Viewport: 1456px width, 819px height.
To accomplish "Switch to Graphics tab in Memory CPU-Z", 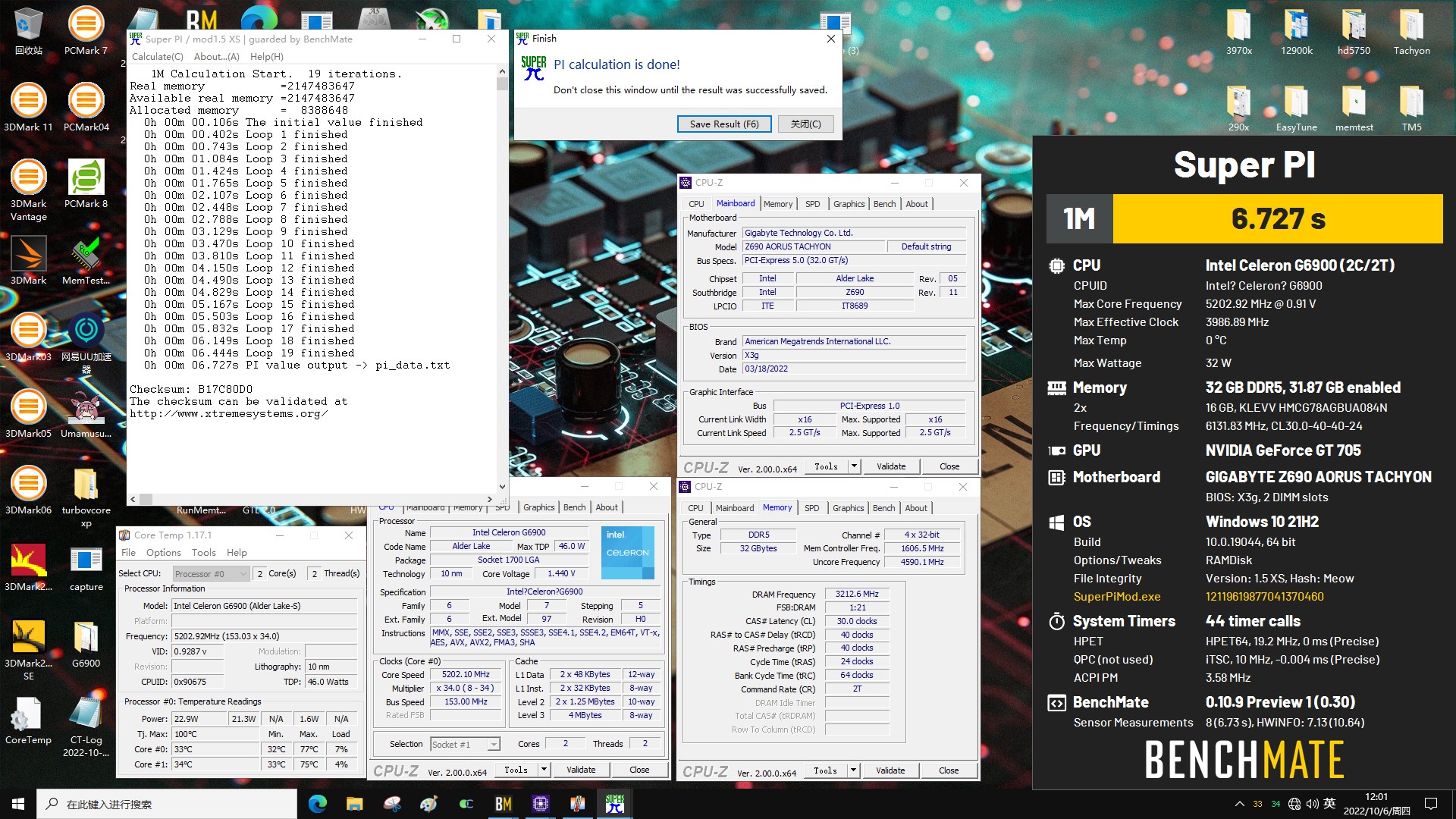I will (x=848, y=508).
